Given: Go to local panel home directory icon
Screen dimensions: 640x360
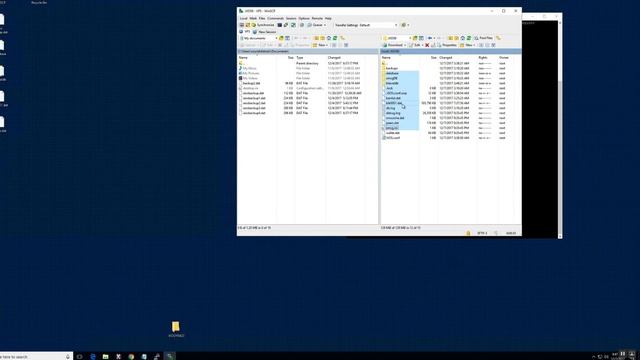Looking at the screenshot, I should tap(329, 38).
